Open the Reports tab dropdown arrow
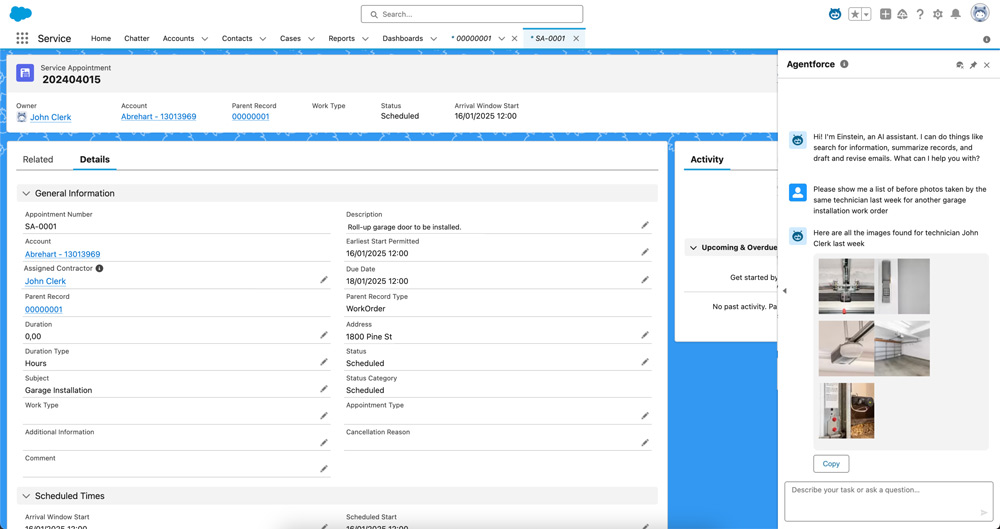This screenshot has width=1000, height=529. 365,39
